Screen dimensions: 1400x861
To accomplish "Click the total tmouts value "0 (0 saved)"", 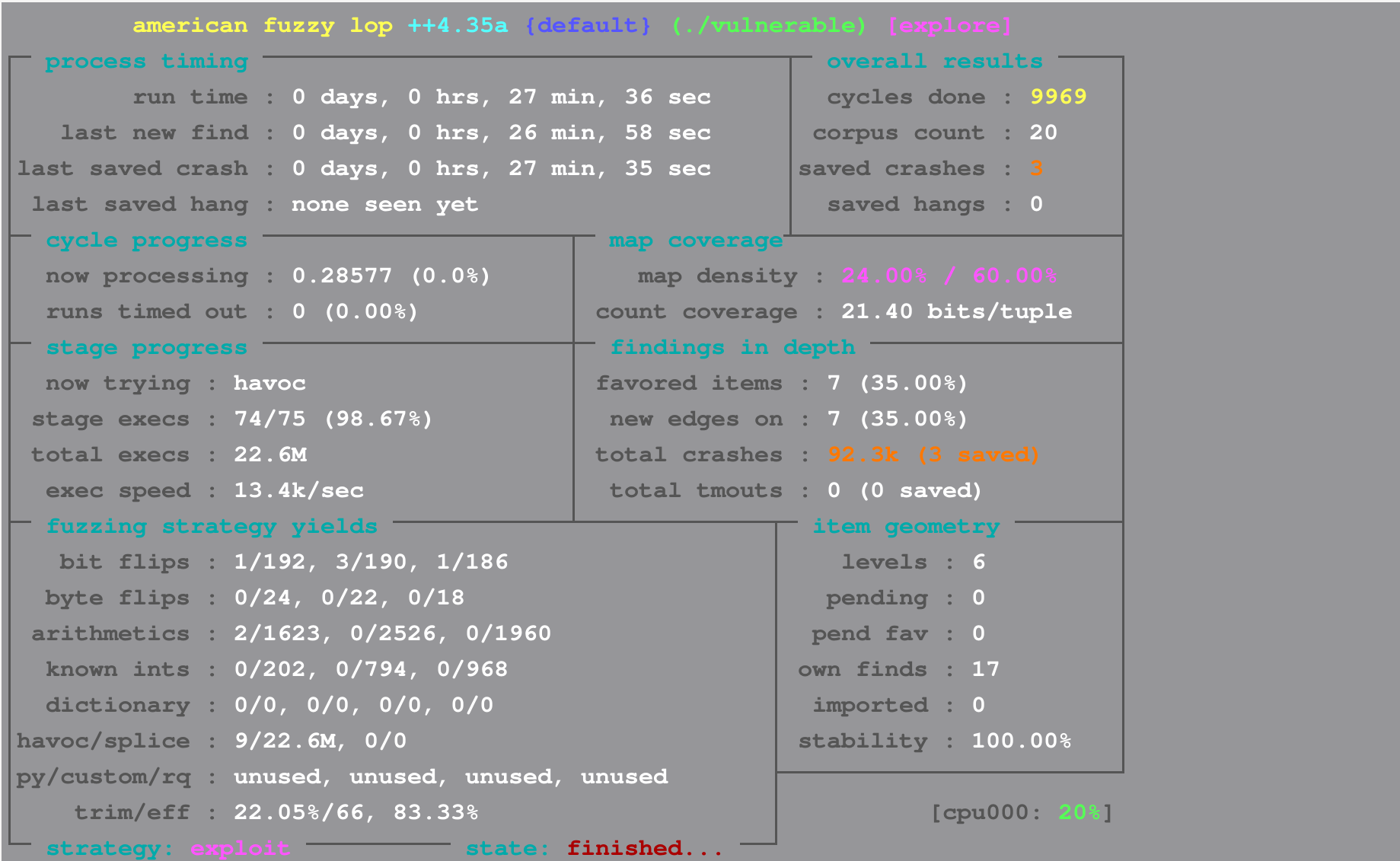I will [x=905, y=491].
